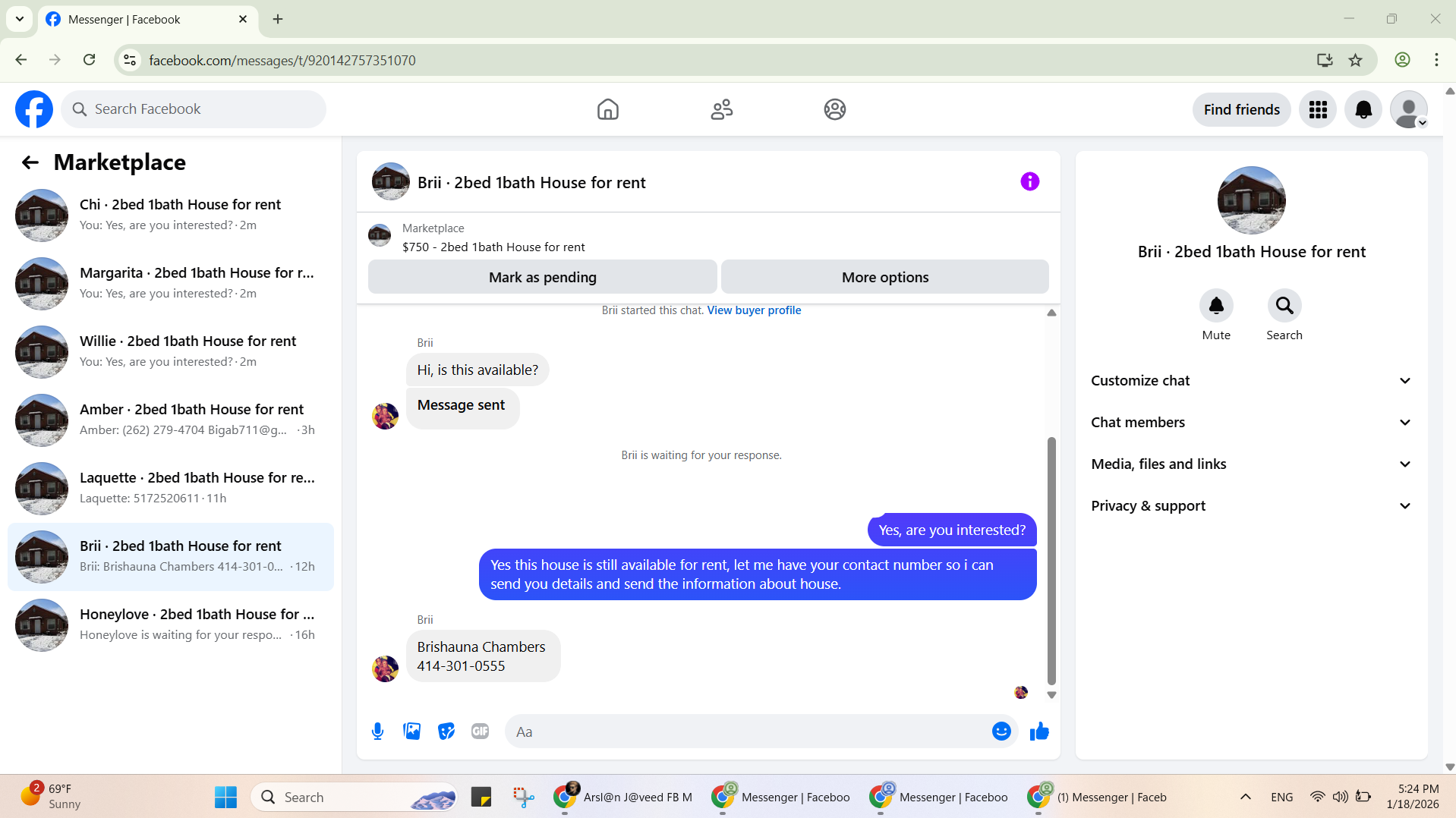
Task: Open a new browser tab
Action: point(278,19)
